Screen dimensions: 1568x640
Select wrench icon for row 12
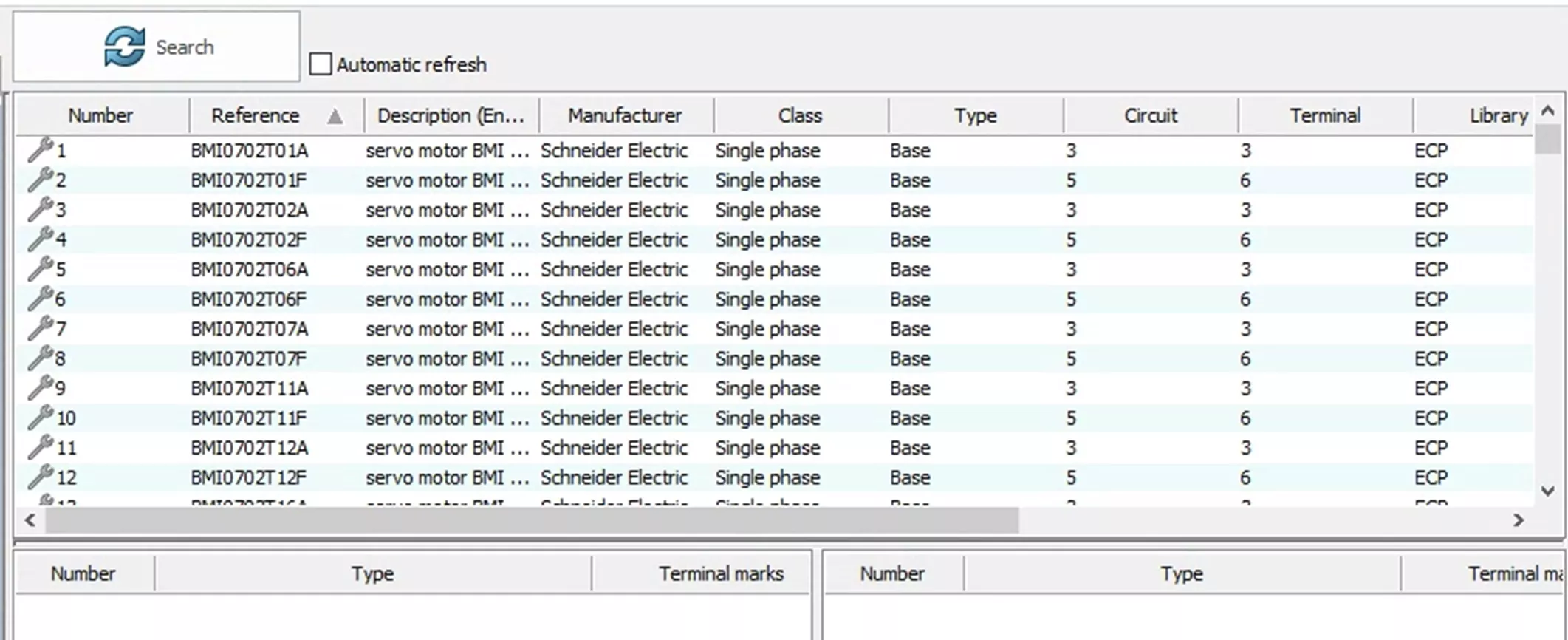pos(41,477)
